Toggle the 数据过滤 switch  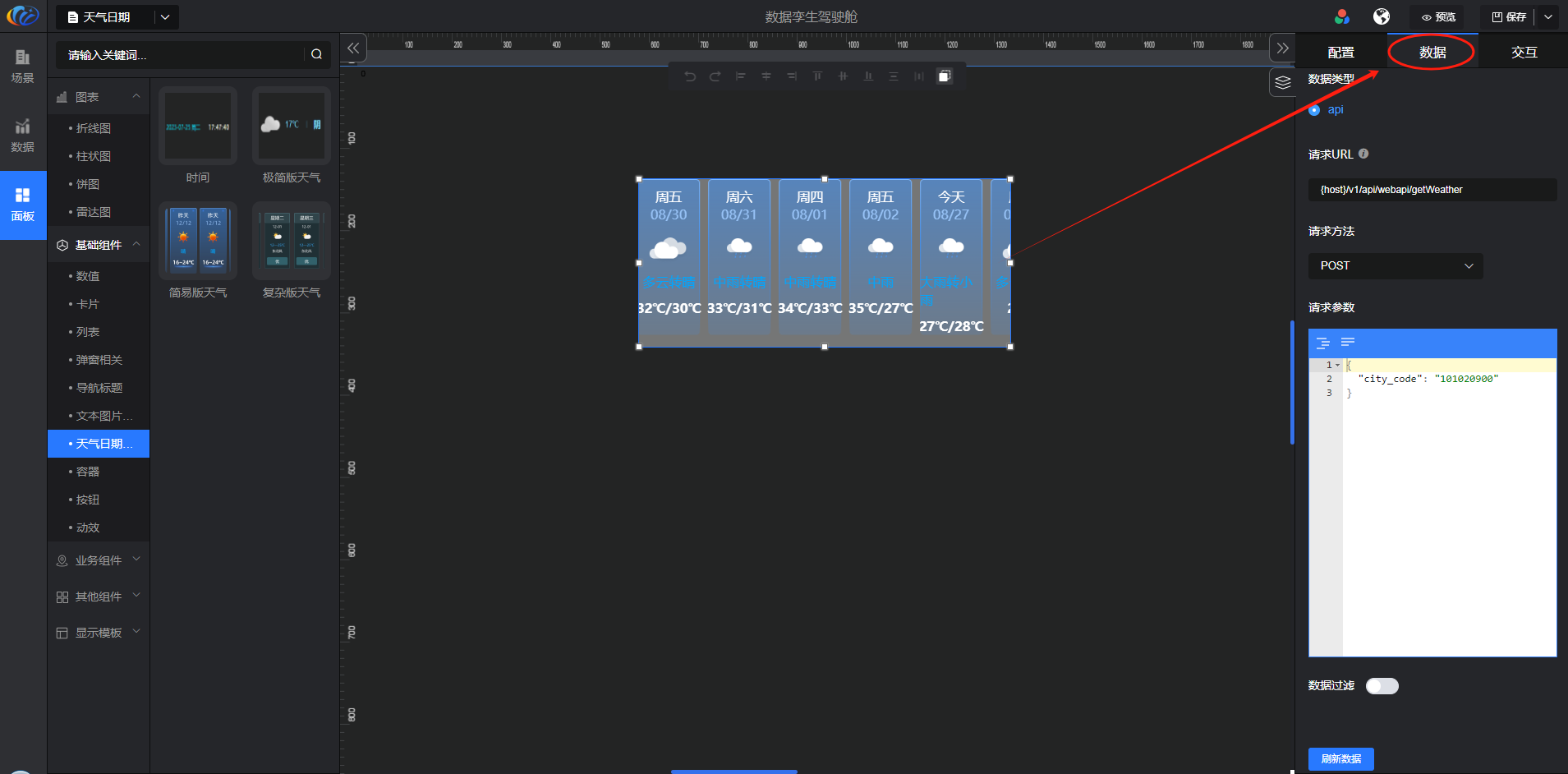coord(1382,686)
